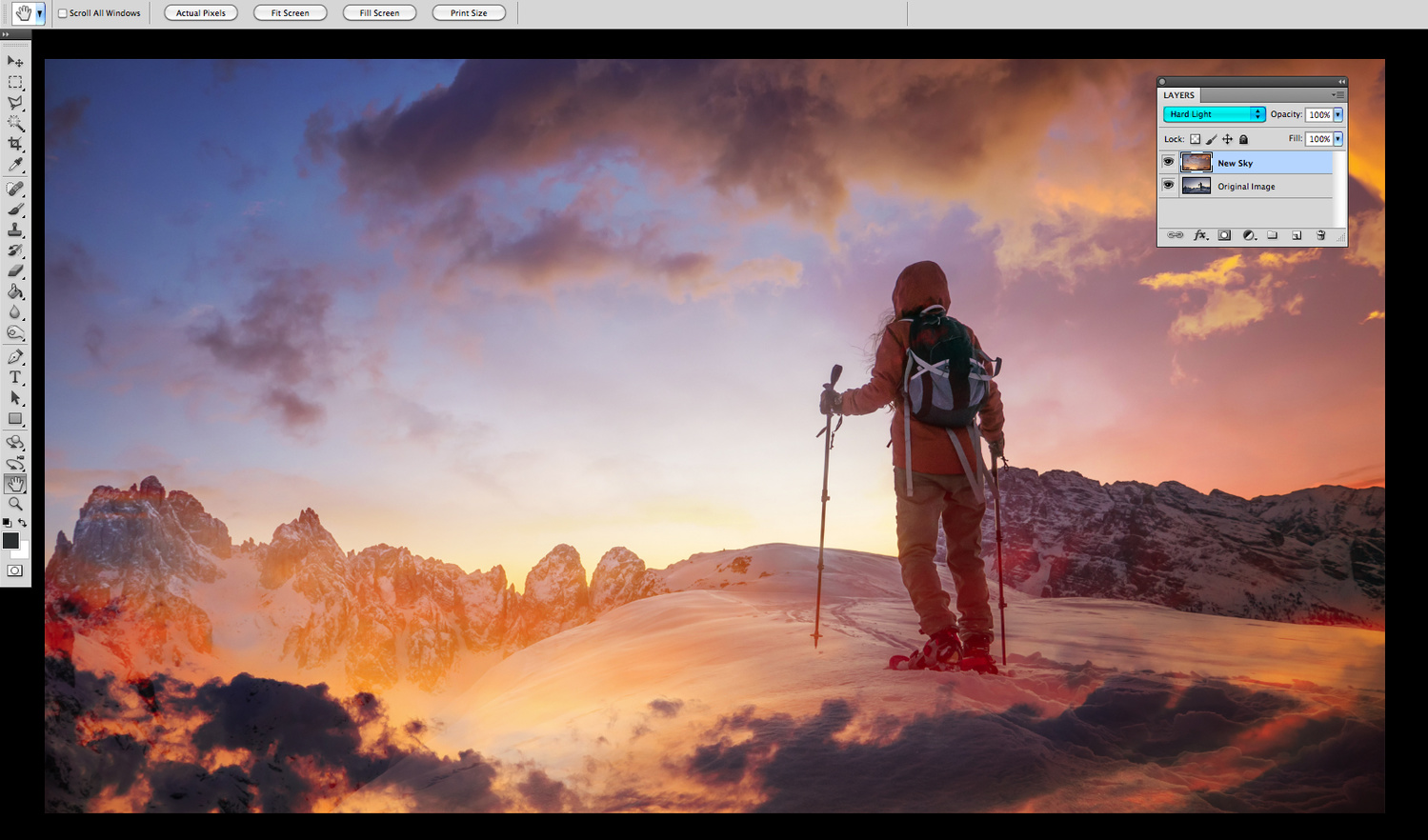The width and height of the screenshot is (1428, 840).
Task: Open the Hard Light blend mode dropdown
Action: pyautogui.click(x=1214, y=114)
